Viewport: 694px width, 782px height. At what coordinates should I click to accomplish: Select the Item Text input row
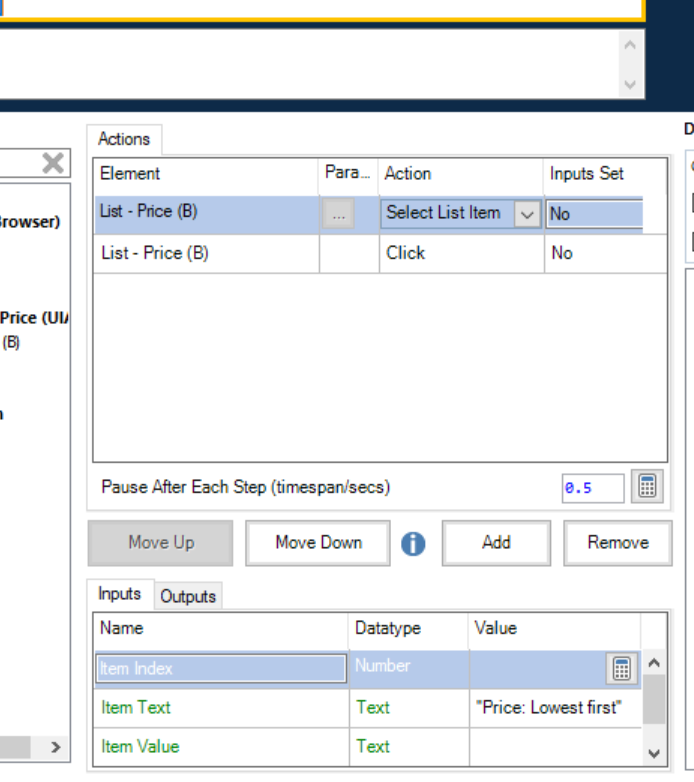click(367, 708)
